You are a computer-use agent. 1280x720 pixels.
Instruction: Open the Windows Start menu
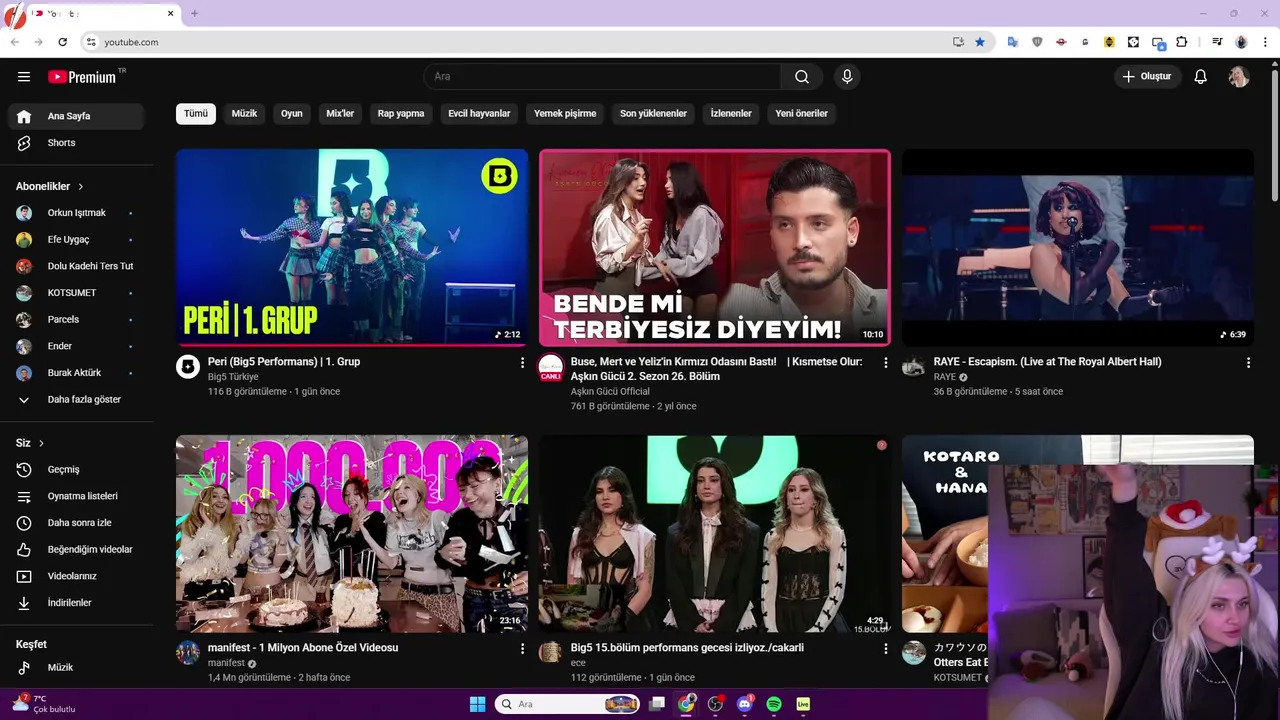point(477,704)
